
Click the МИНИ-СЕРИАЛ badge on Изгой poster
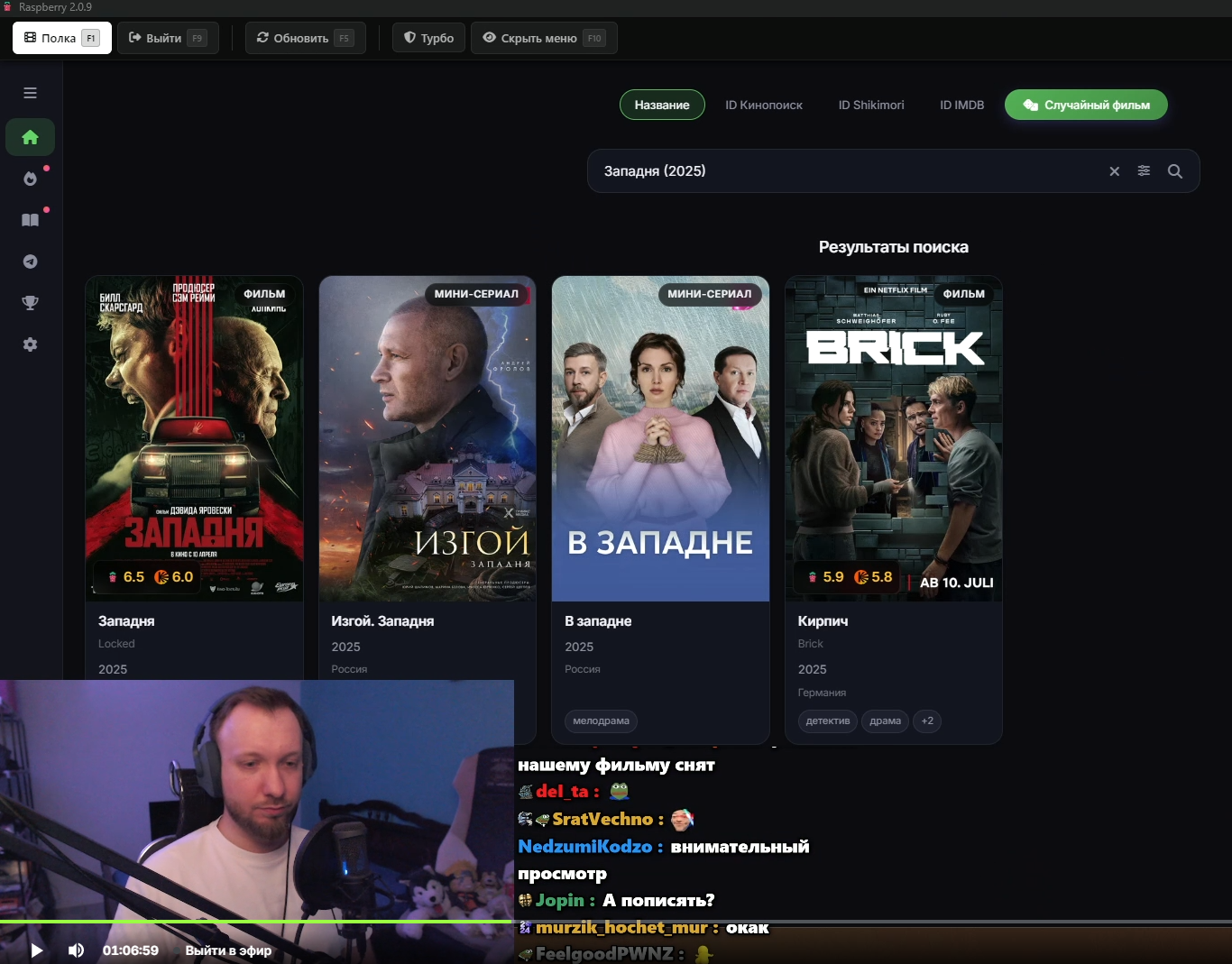(476, 294)
